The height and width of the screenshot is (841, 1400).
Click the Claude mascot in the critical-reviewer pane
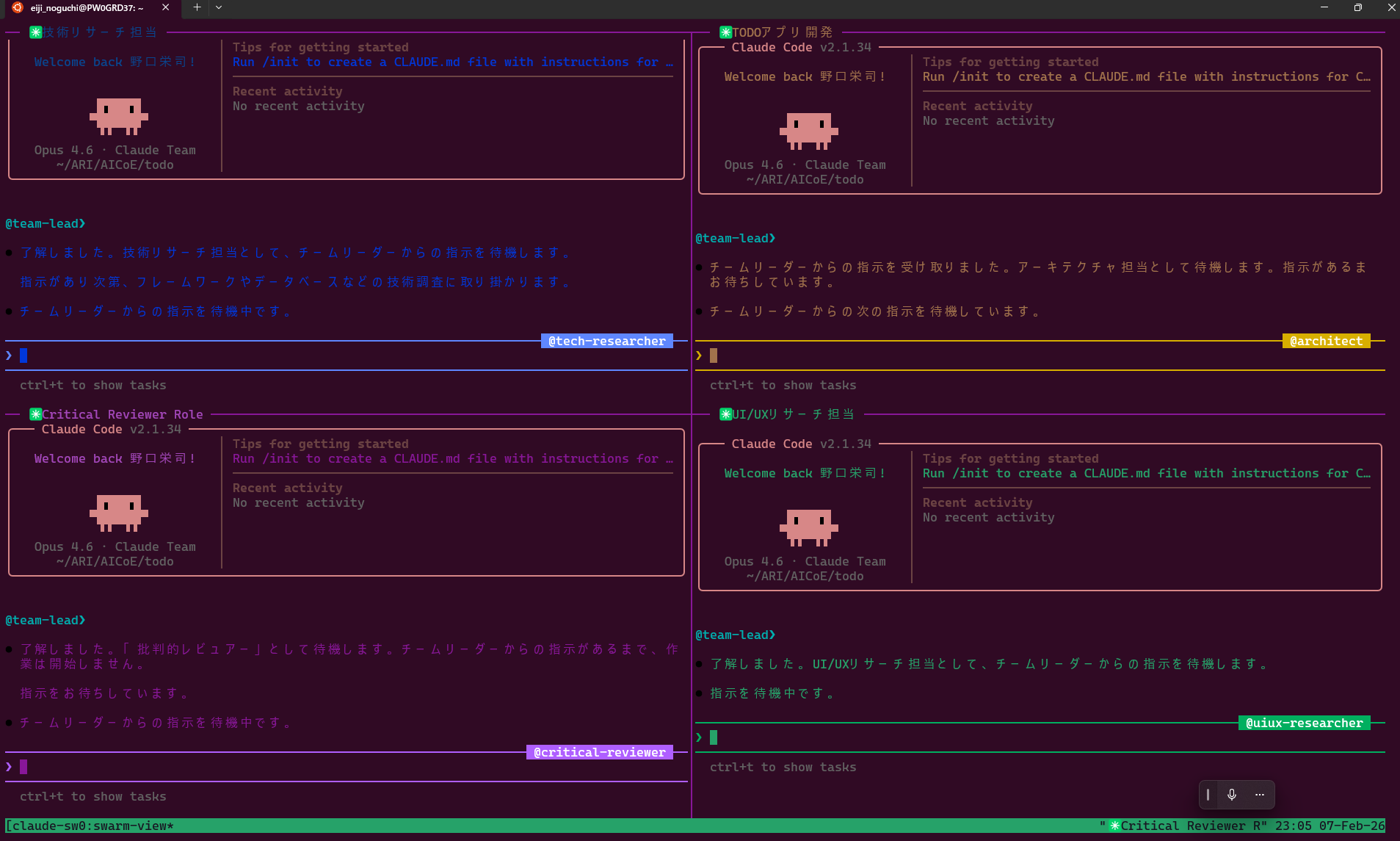pos(119,513)
